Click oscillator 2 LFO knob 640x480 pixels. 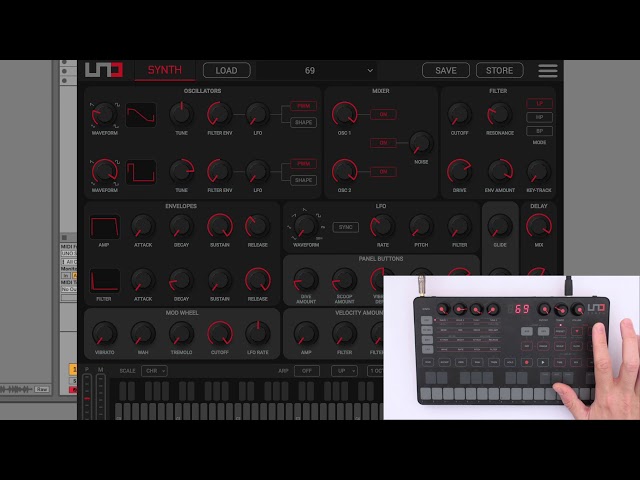click(258, 171)
